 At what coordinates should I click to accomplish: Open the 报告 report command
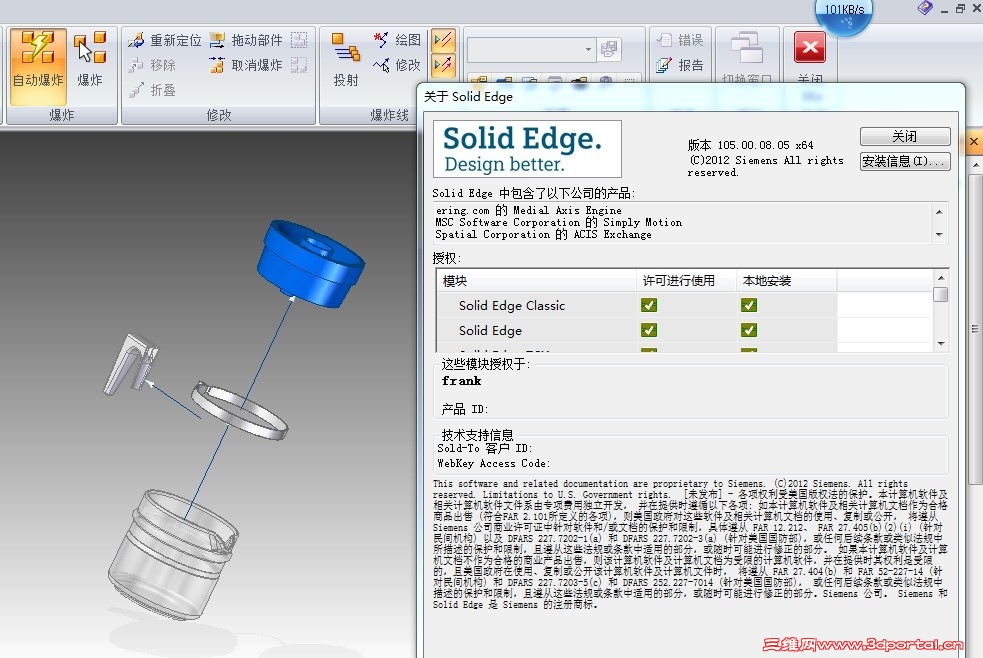point(680,65)
